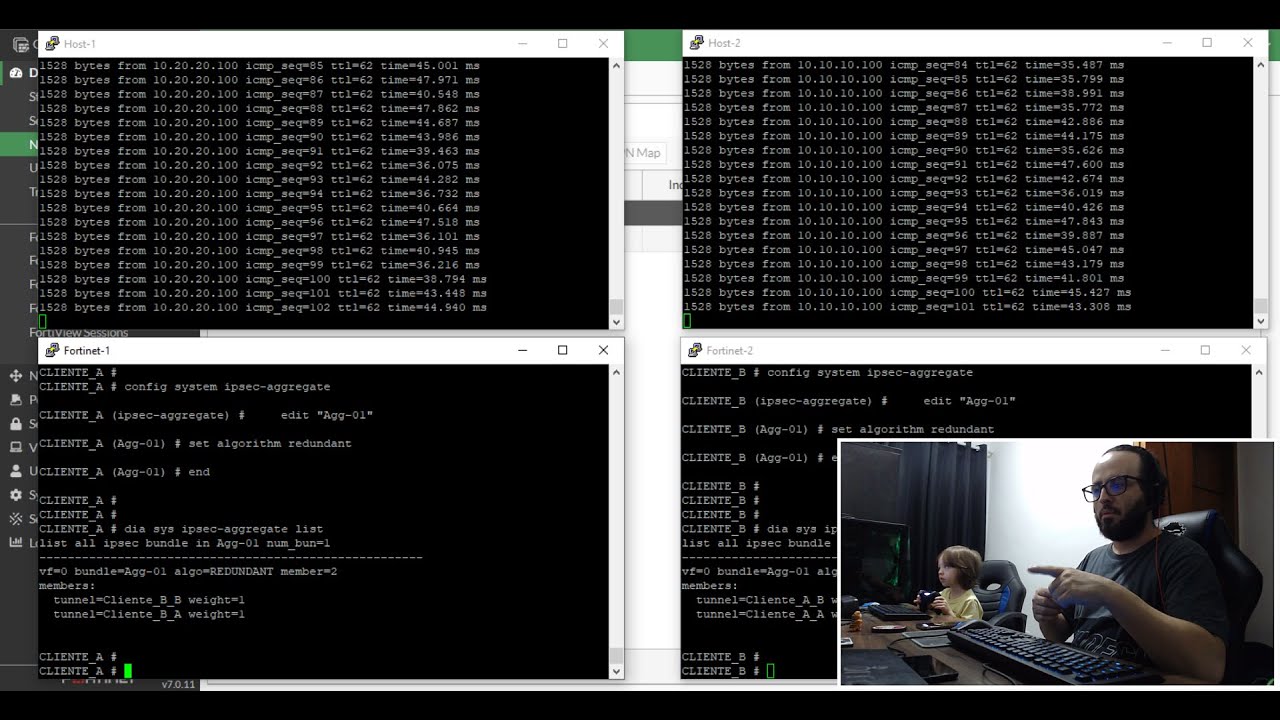Click the PuTTY icon in Fortinet-2 title bar
This screenshot has width=1280, height=720.
click(694, 350)
